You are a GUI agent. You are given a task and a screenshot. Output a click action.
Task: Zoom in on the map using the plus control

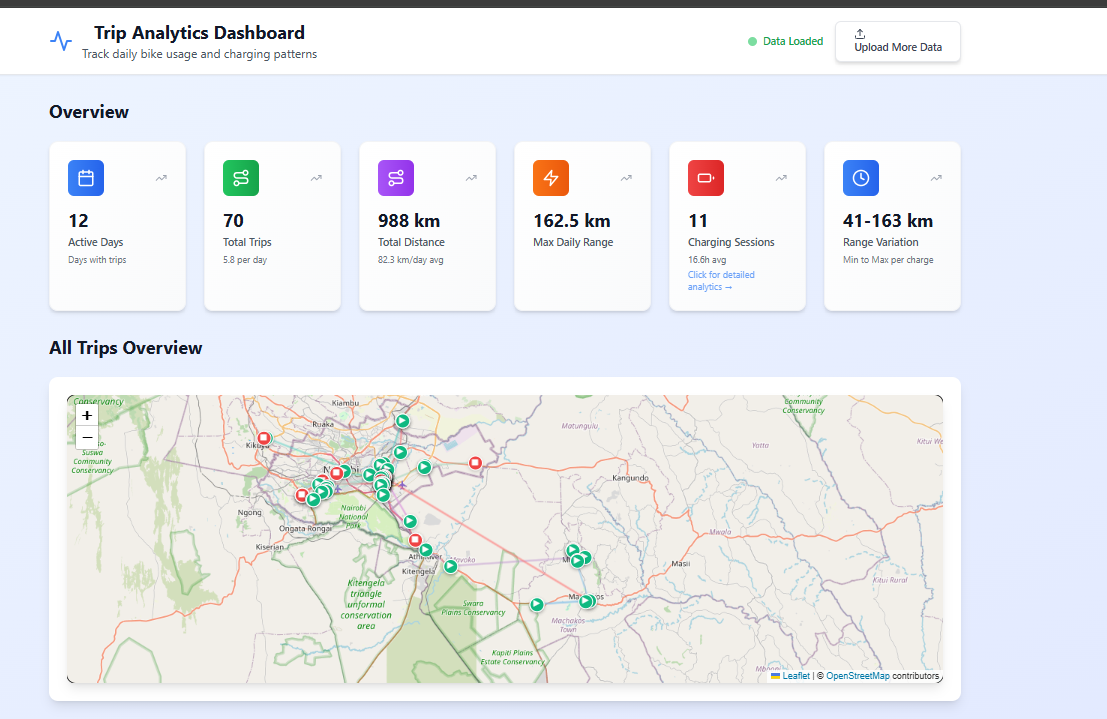pyautogui.click(x=86, y=414)
